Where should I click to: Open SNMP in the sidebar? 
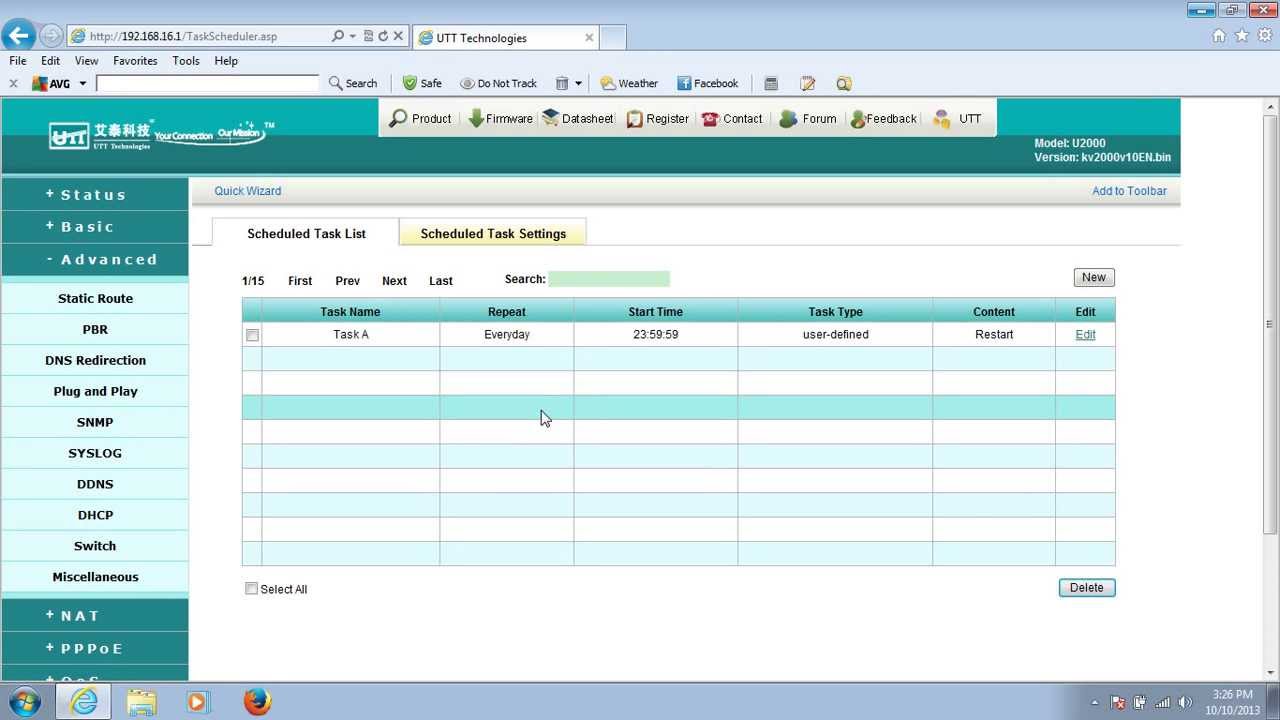click(x=95, y=422)
